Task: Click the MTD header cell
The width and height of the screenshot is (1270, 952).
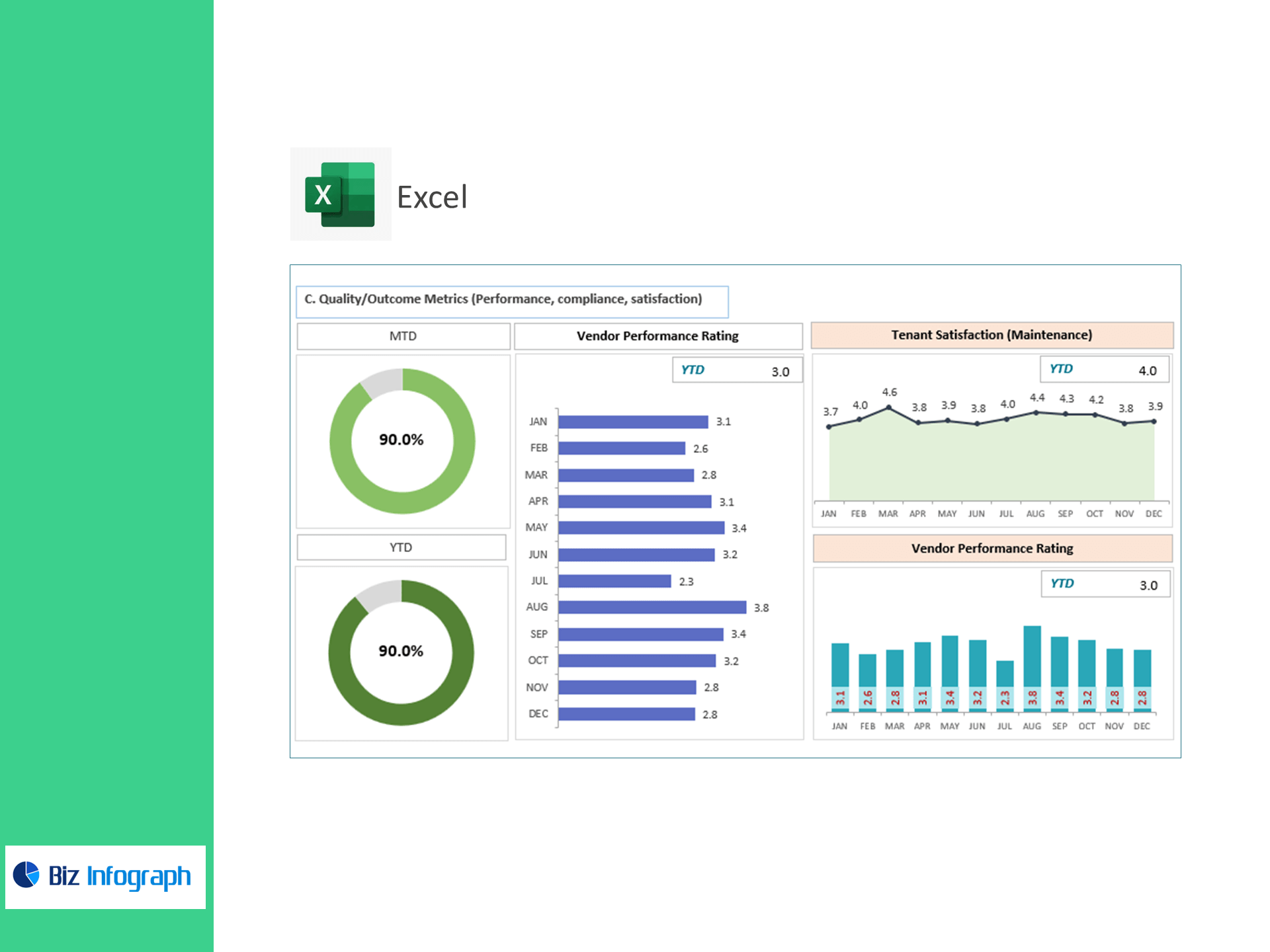Action: click(x=403, y=337)
